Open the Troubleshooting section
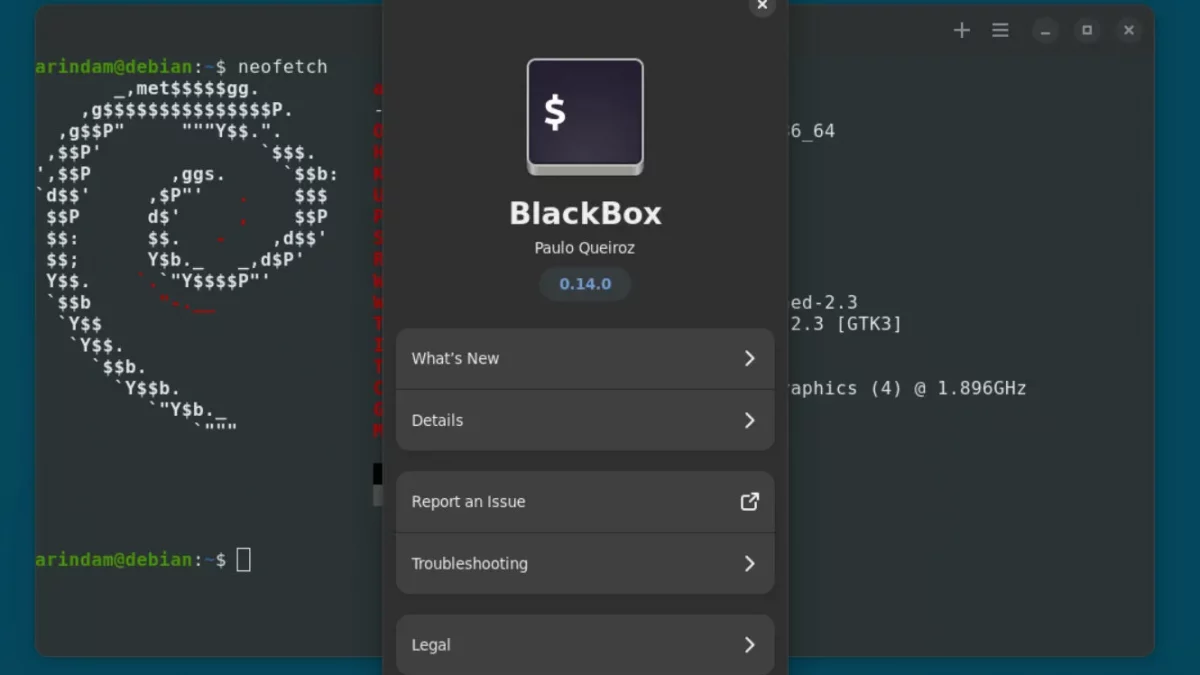 [585, 563]
